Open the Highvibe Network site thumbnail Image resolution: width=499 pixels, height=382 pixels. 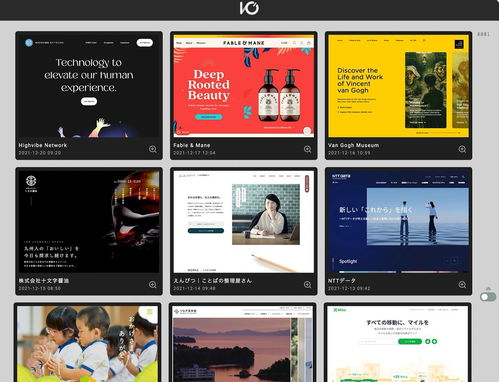[x=89, y=86]
